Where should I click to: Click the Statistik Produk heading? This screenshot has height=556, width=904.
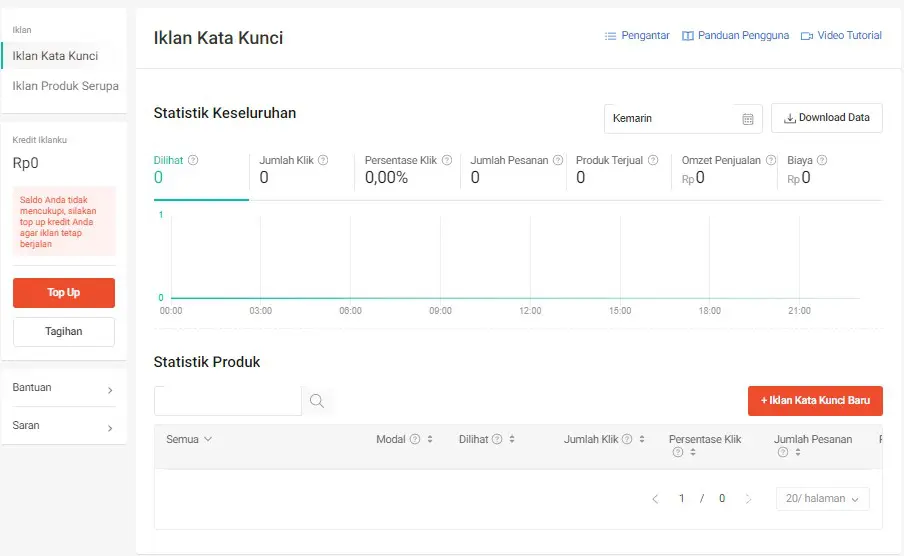[x=207, y=362]
